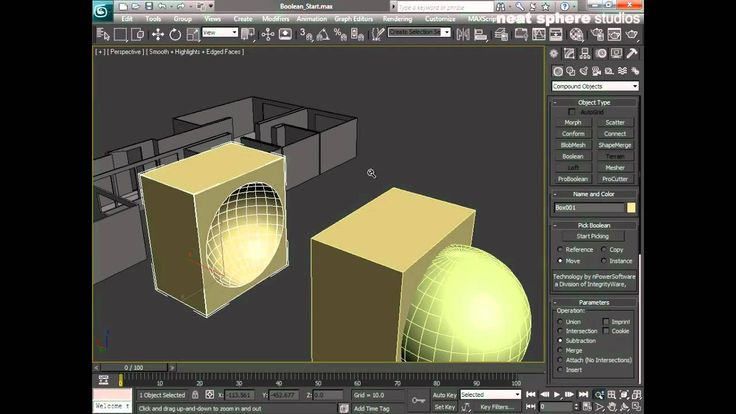Open the Modifiers menu

[x=276, y=19]
